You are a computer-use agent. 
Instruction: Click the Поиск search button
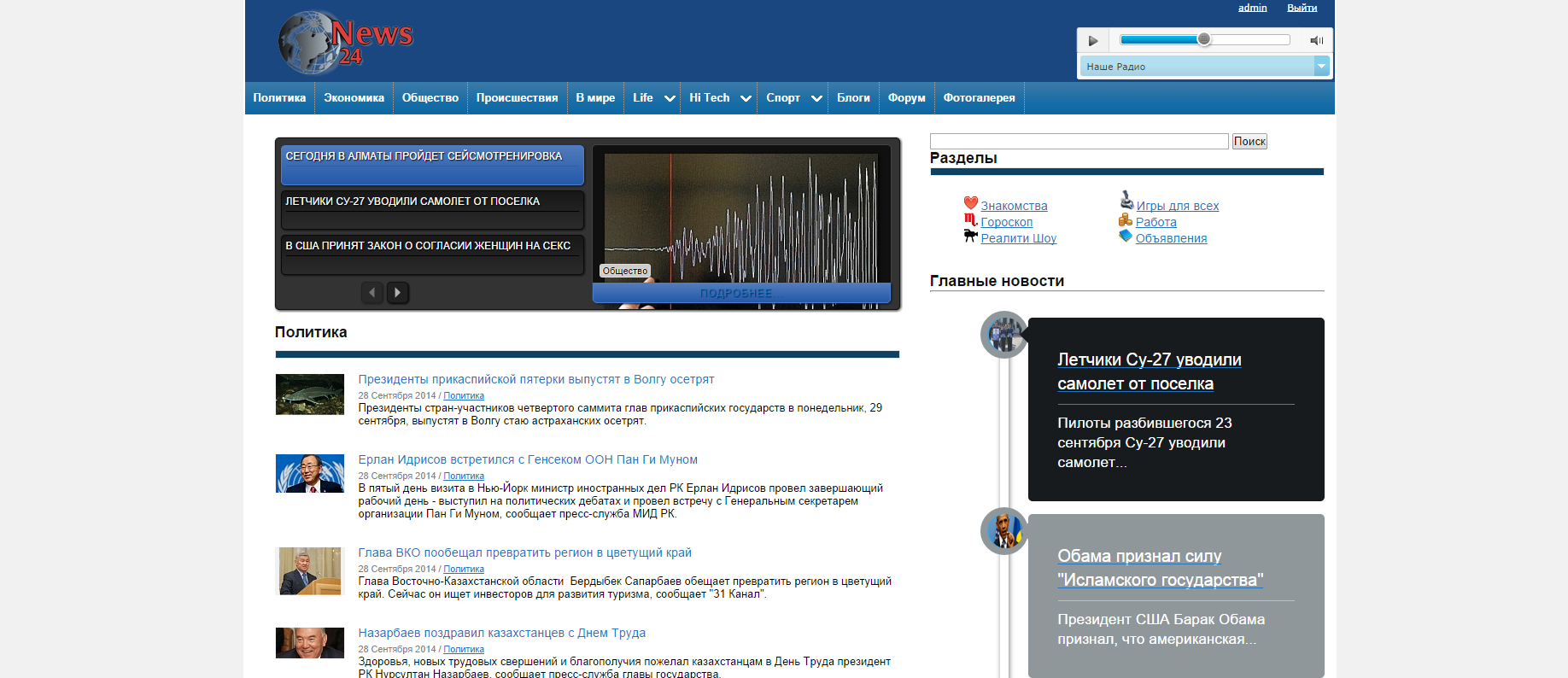click(1249, 141)
